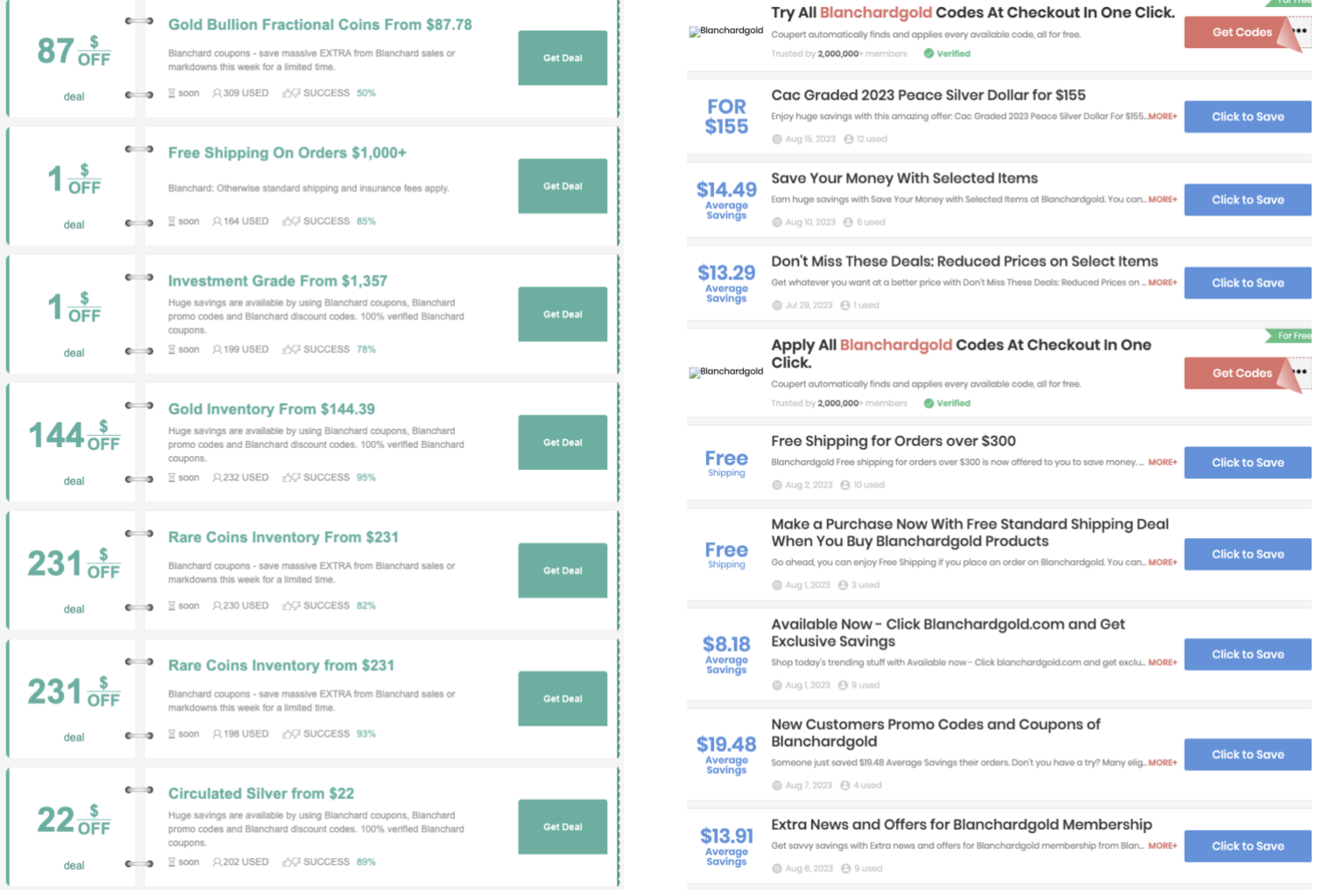Click to Save Extra News and Offers Membership
This screenshot has width=1330, height=896.
tap(1248, 846)
